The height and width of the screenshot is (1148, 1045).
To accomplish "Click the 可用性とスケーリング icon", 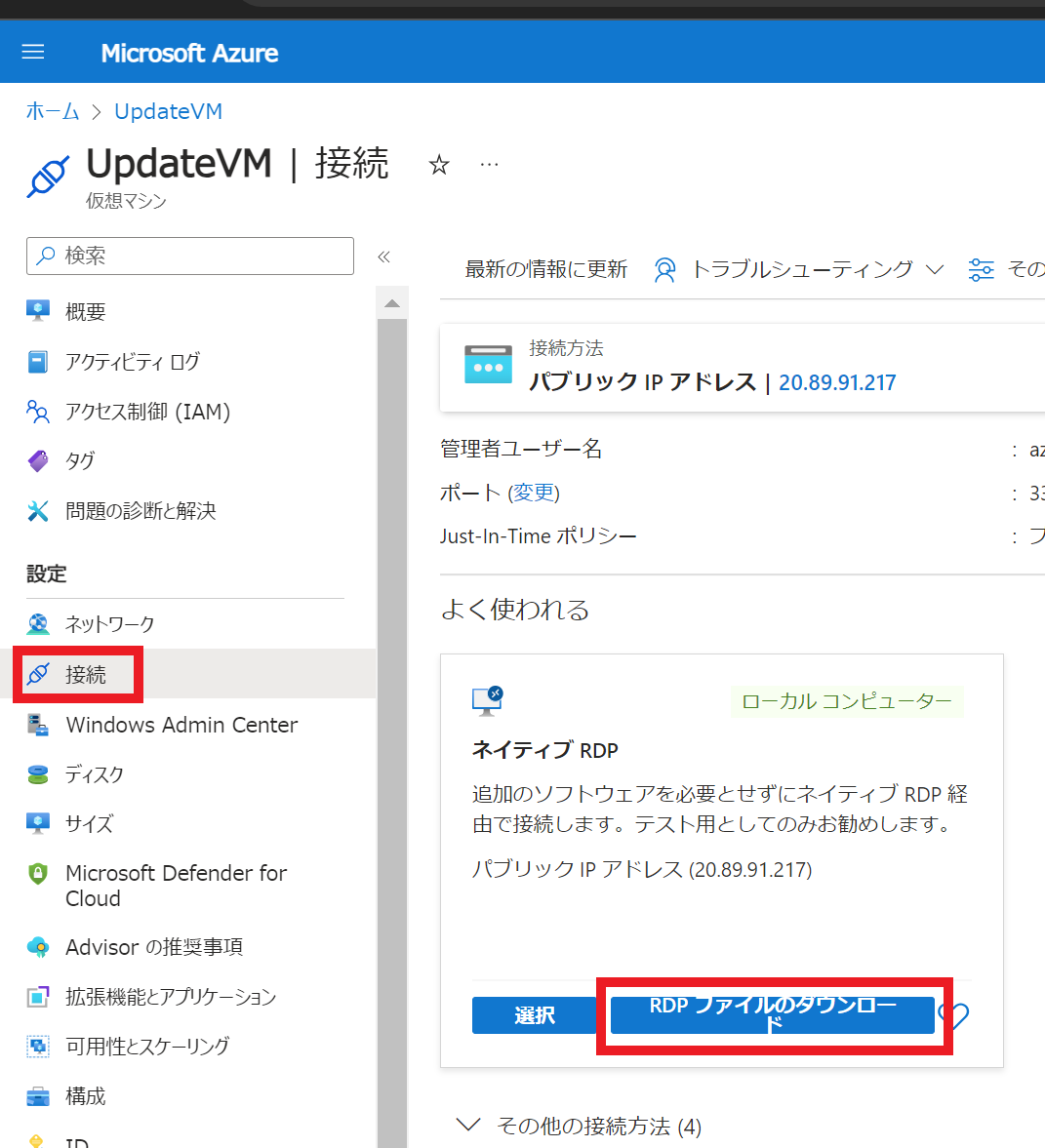I will (38, 1047).
